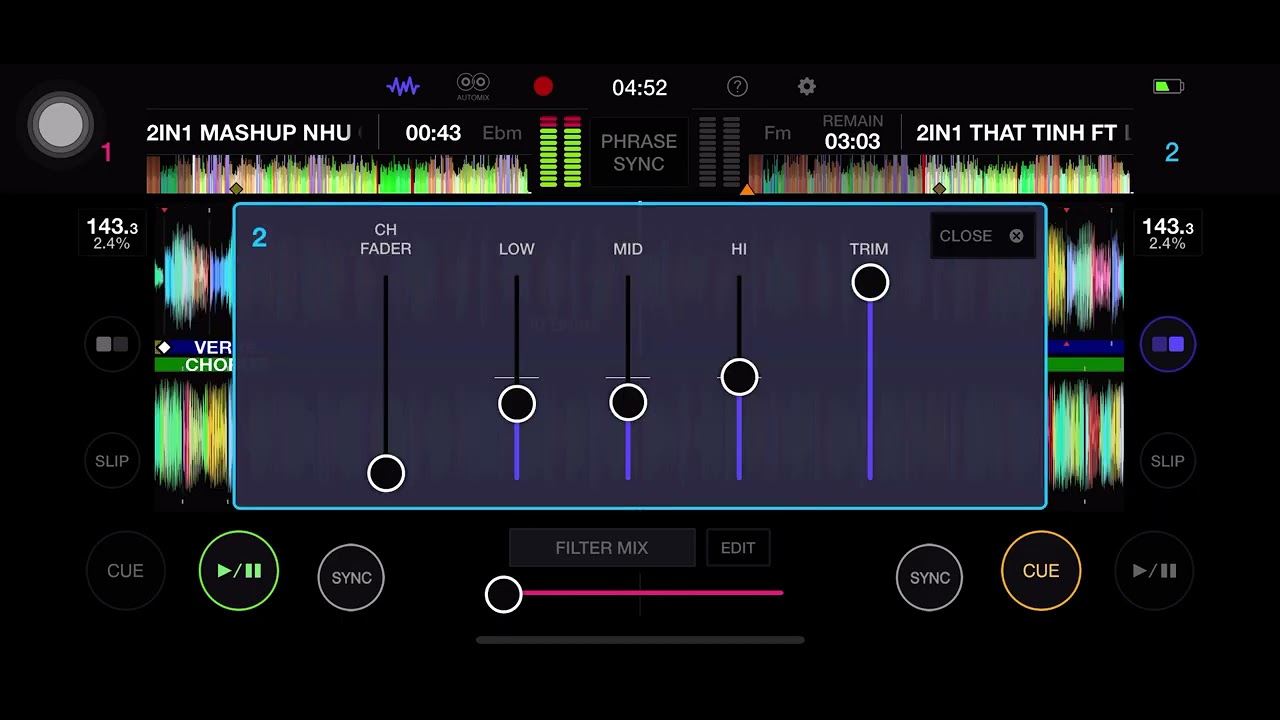The height and width of the screenshot is (720, 1280).
Task: Click the EDIT button
Action: point(738,548)
